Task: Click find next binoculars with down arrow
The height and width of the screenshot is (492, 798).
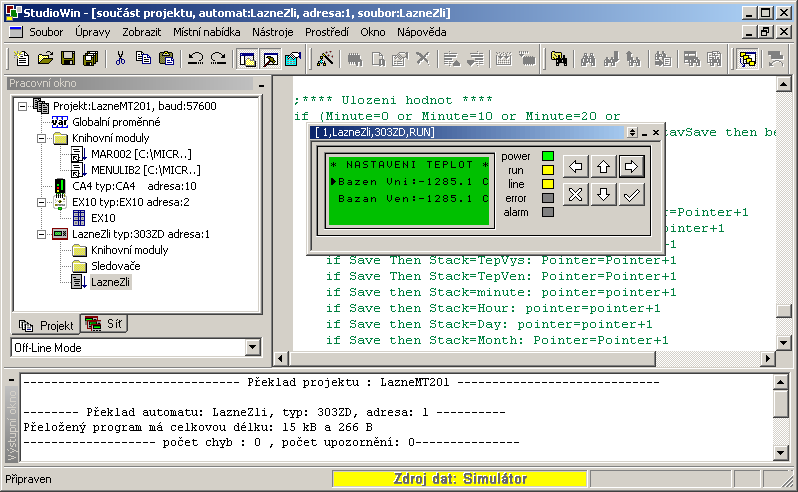Action: (611, 59)
